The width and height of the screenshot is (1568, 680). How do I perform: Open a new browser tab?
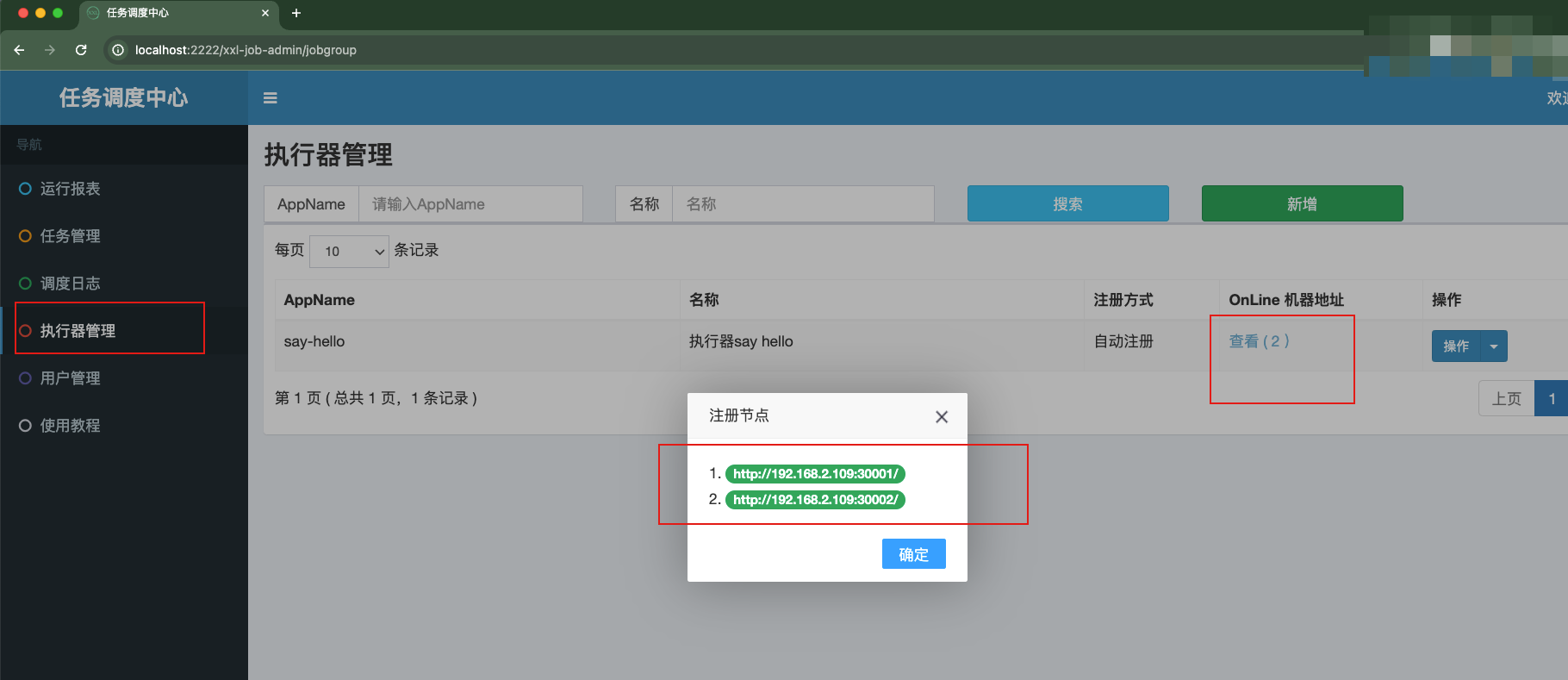pos(296,13)
